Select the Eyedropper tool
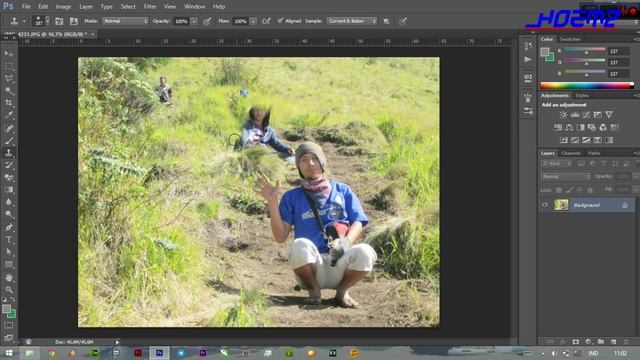 [x=9, y=115]
